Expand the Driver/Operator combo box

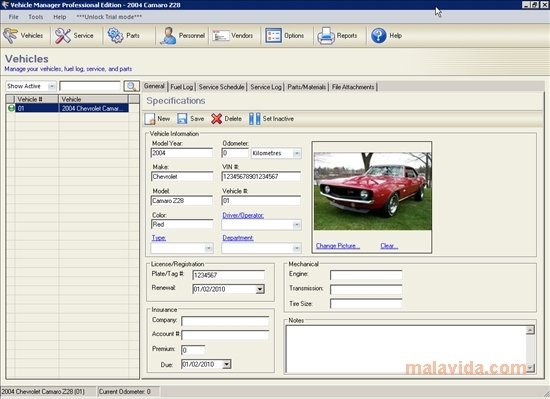click(x=297, y=225)
